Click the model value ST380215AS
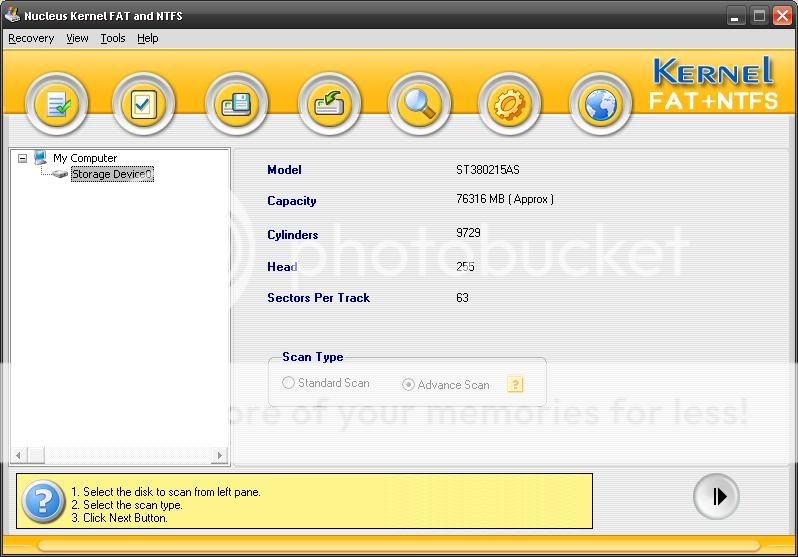This screenshot has height=557, width=798. coord(488,170)
